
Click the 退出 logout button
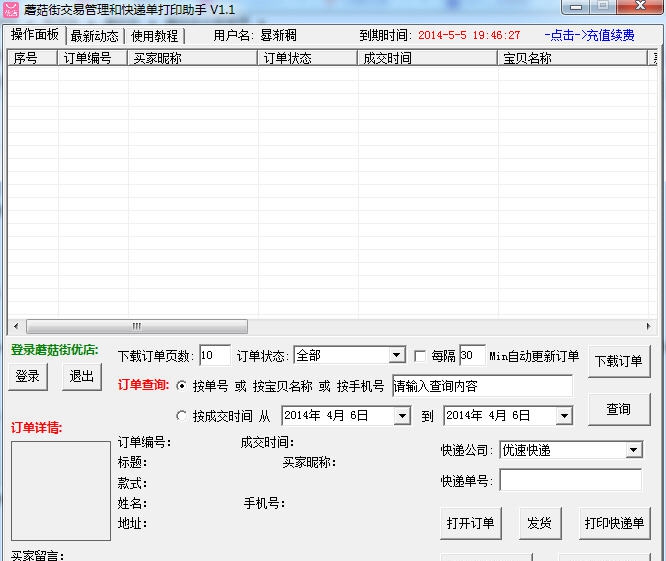point(82,376)
